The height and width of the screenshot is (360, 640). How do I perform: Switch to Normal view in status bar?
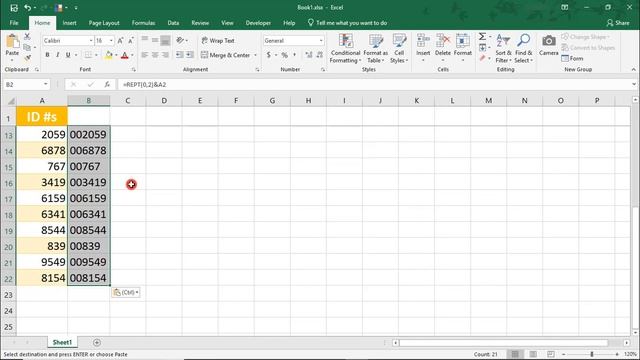pyautogui.click(x=515, y=354)
